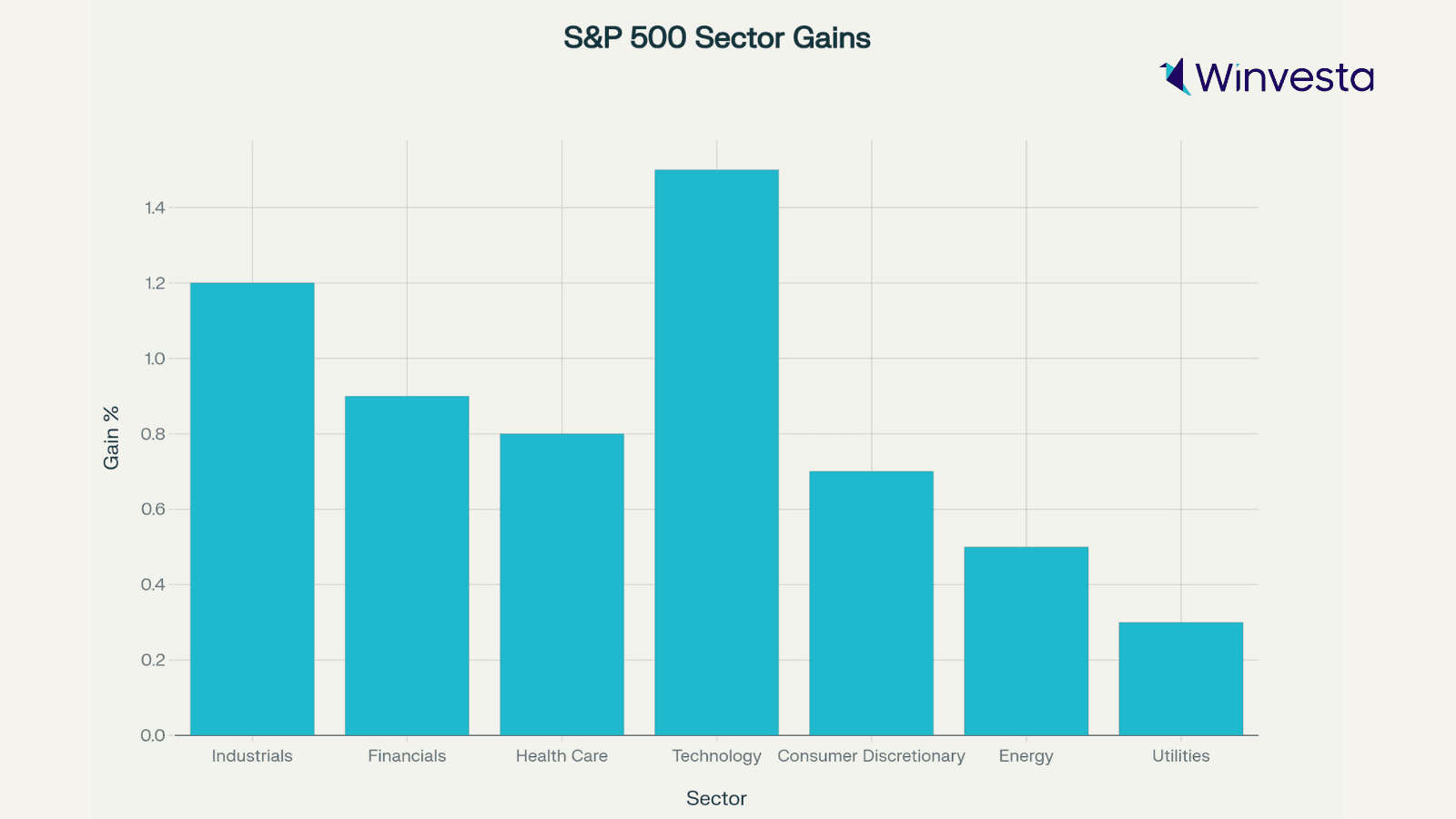
Task: Select the Industrials bar
Action: (252, 509)
